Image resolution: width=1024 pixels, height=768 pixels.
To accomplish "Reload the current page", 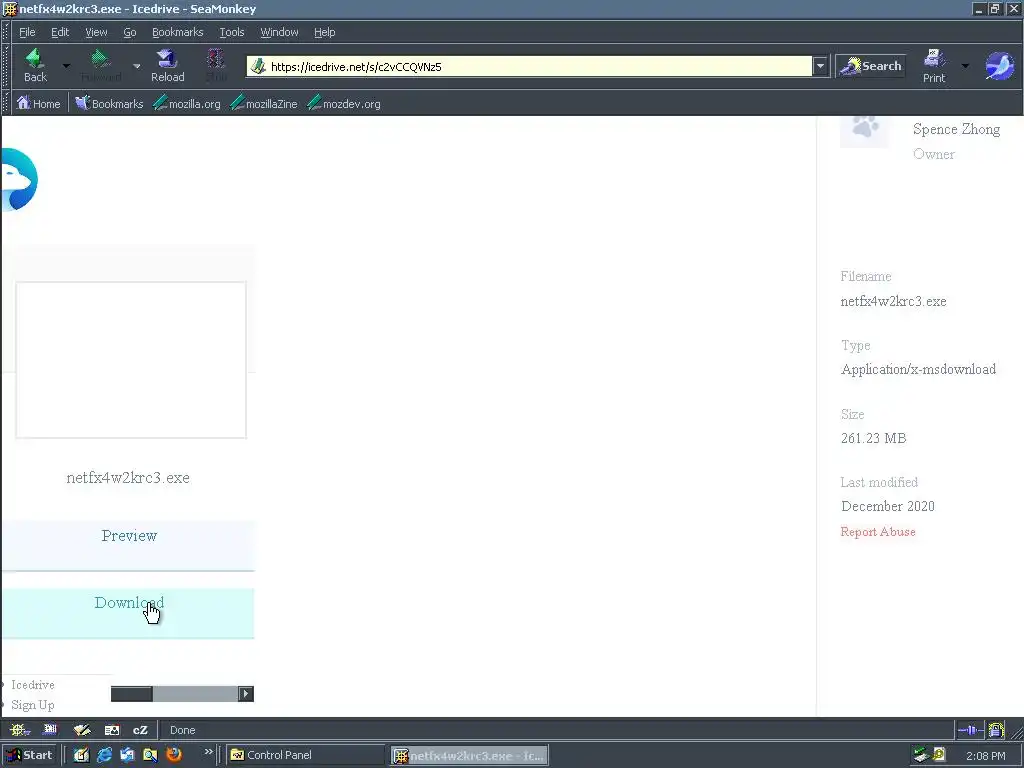I will pos(168,65).
